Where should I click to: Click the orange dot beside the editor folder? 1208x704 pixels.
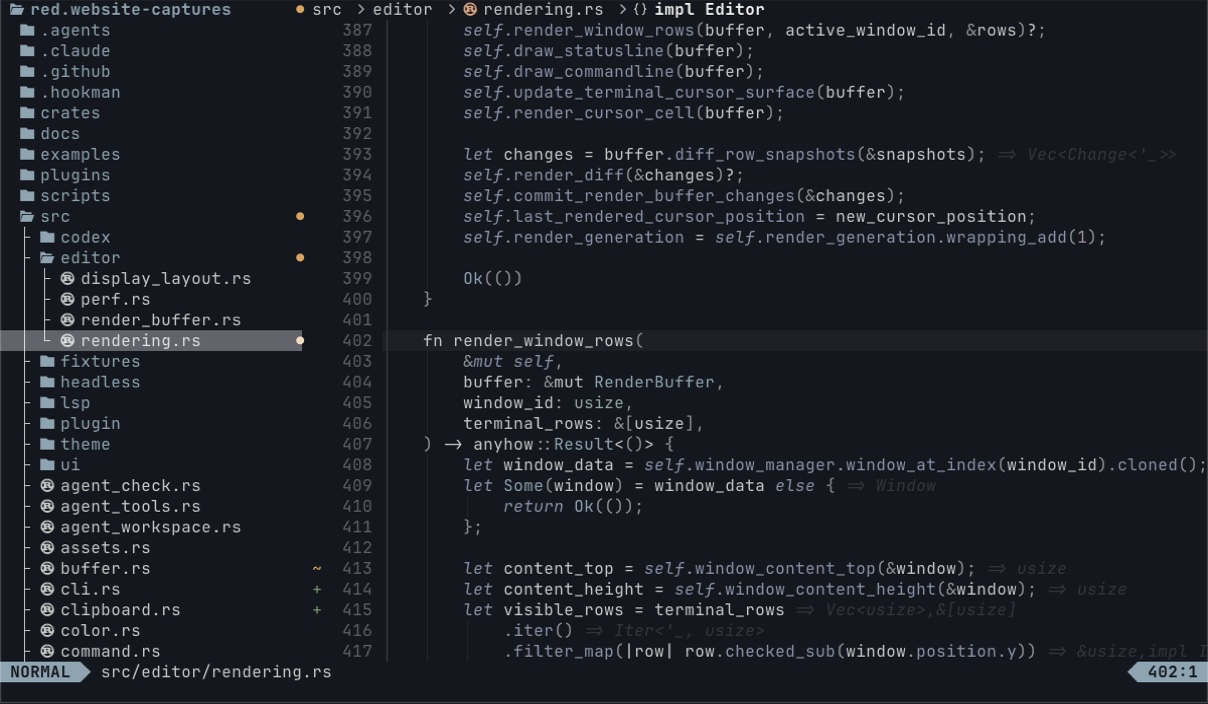tap(299, 258)
